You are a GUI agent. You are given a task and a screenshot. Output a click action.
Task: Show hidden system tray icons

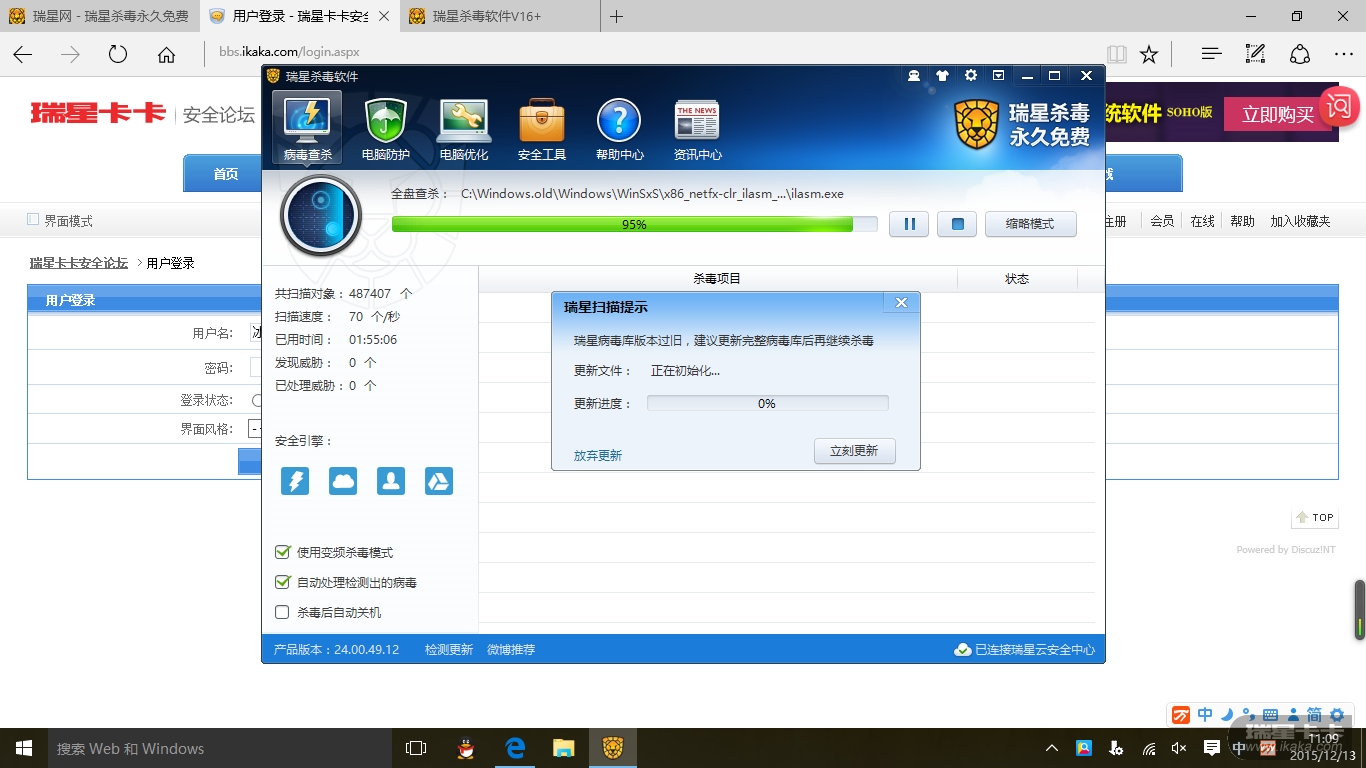(x=1052, y=748)
